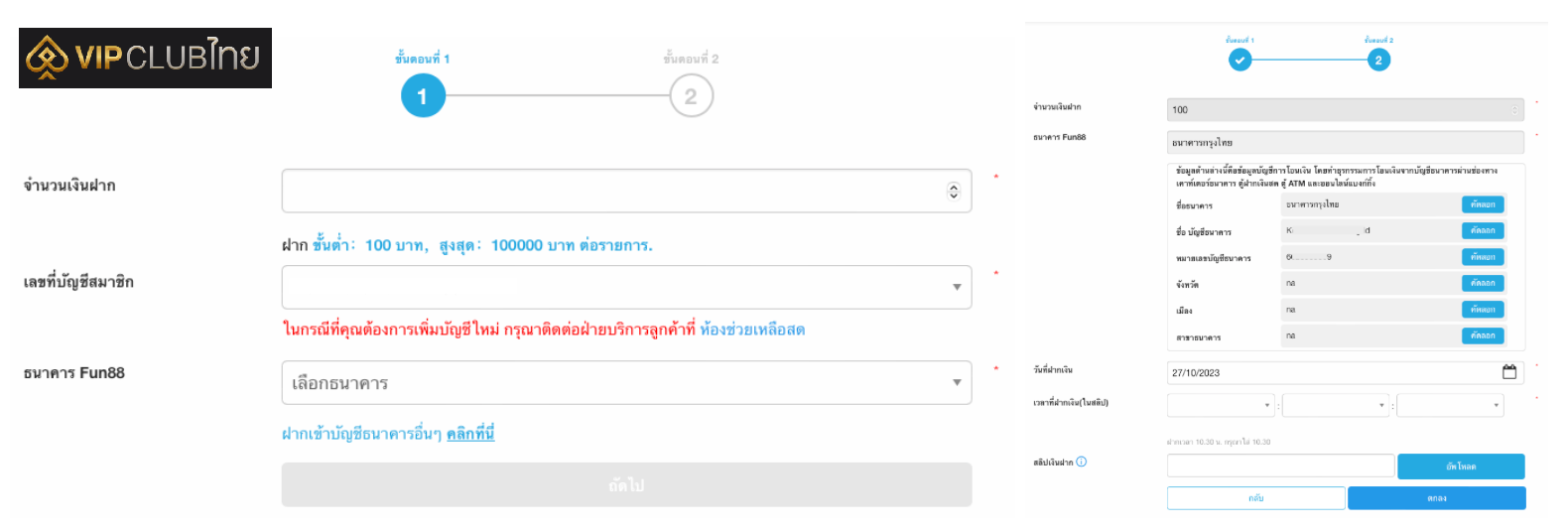The width and height of the screenshot is (1568, 532).
Task: Click the Fun88 bank field ธนาคารกรุงไทย
Action: click(x=1345, y=142)
